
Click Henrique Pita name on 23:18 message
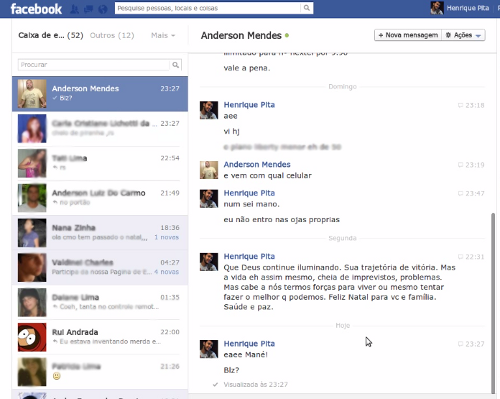pyautogui.click(x=249, y=105)
